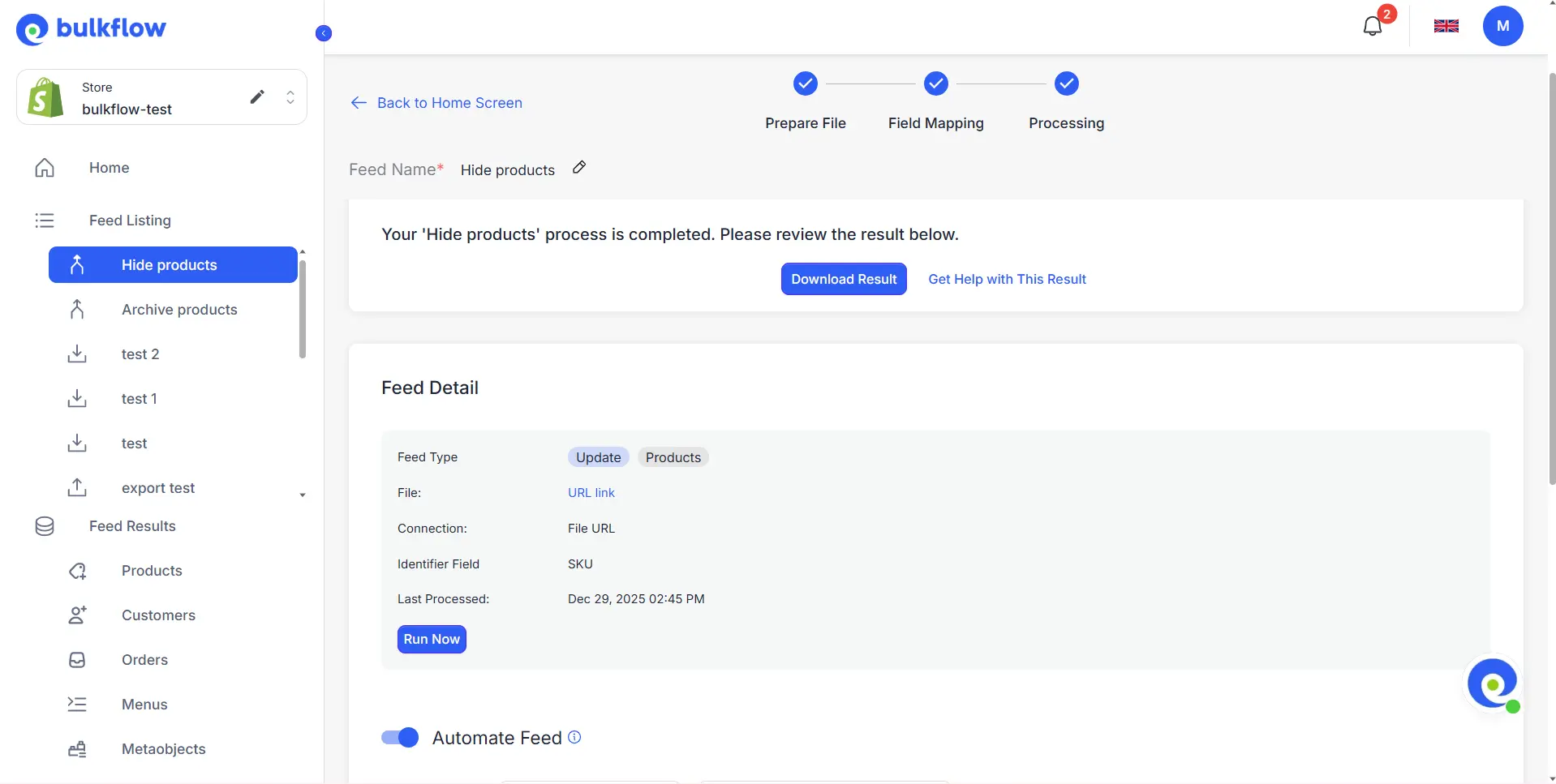Enable the Automate Feed toggle
The height and width of the screenshot is (784, 1556).
coord(399,737)
